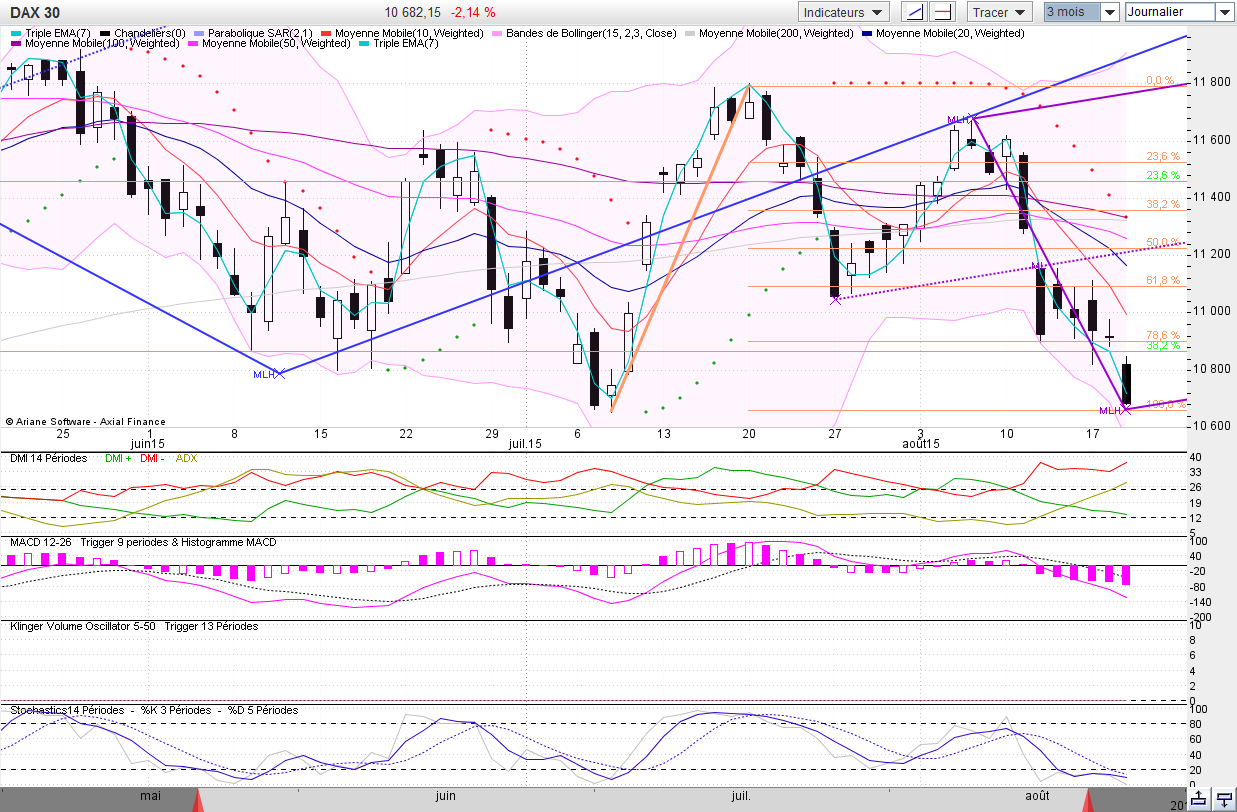Screen dimensions: 1237x812
Task: Click the 38,2 % Fibonacci label near 11 400
Action: 1163,204
